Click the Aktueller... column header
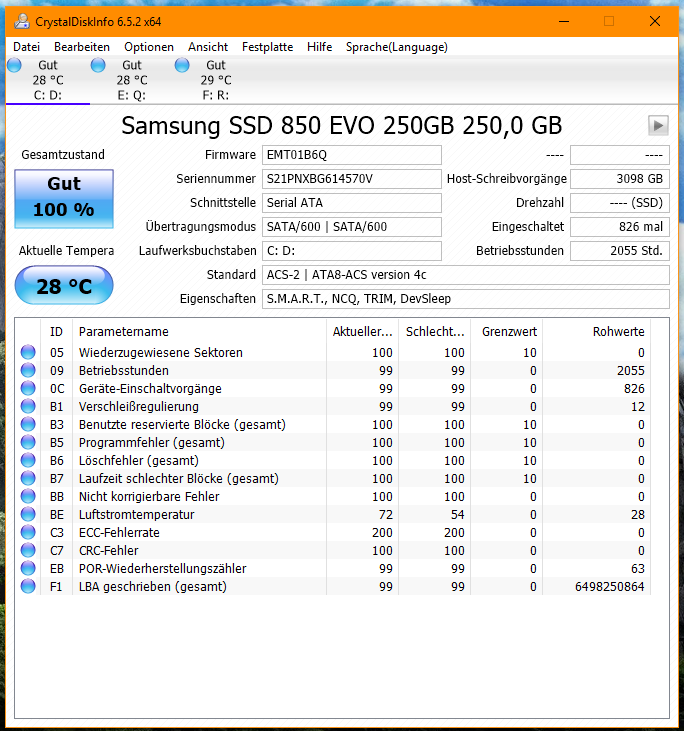684x731 pixels. tap(363, 332)
